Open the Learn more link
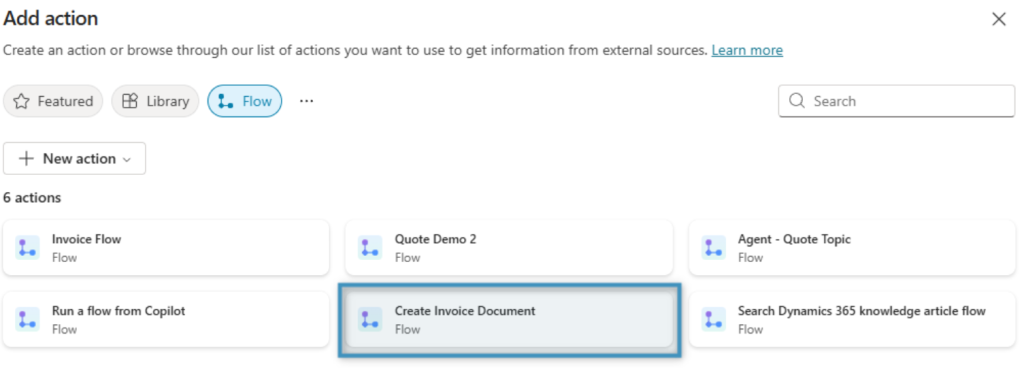 tap(747, 50)
